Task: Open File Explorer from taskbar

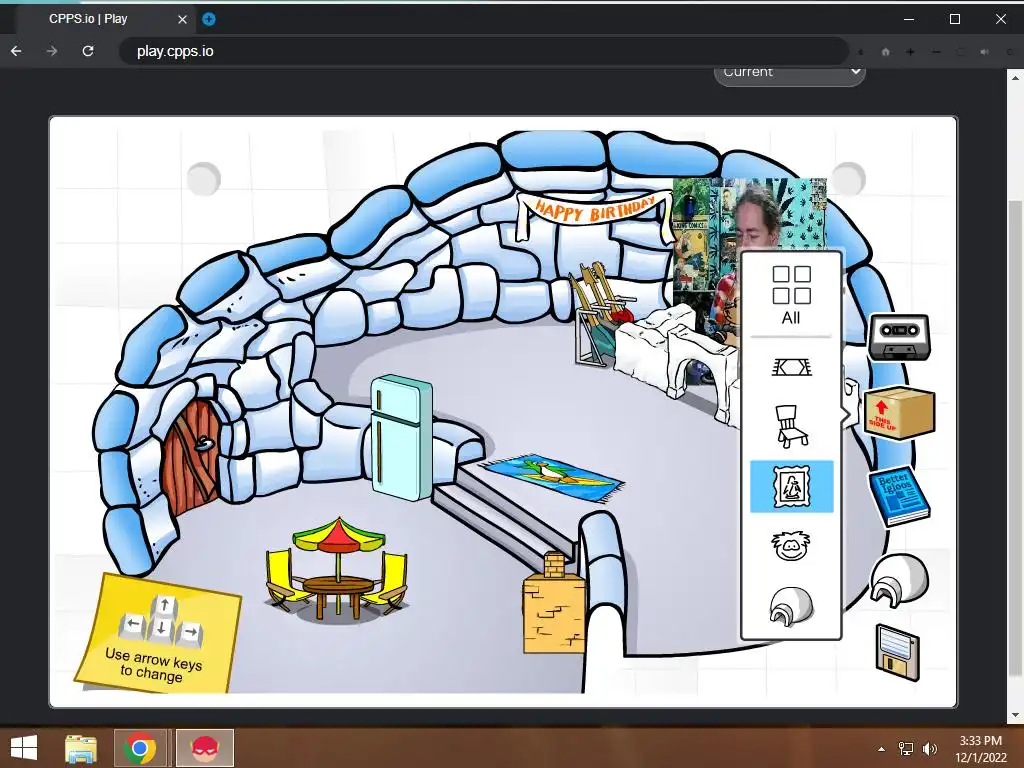Action: tap(81, 748)
